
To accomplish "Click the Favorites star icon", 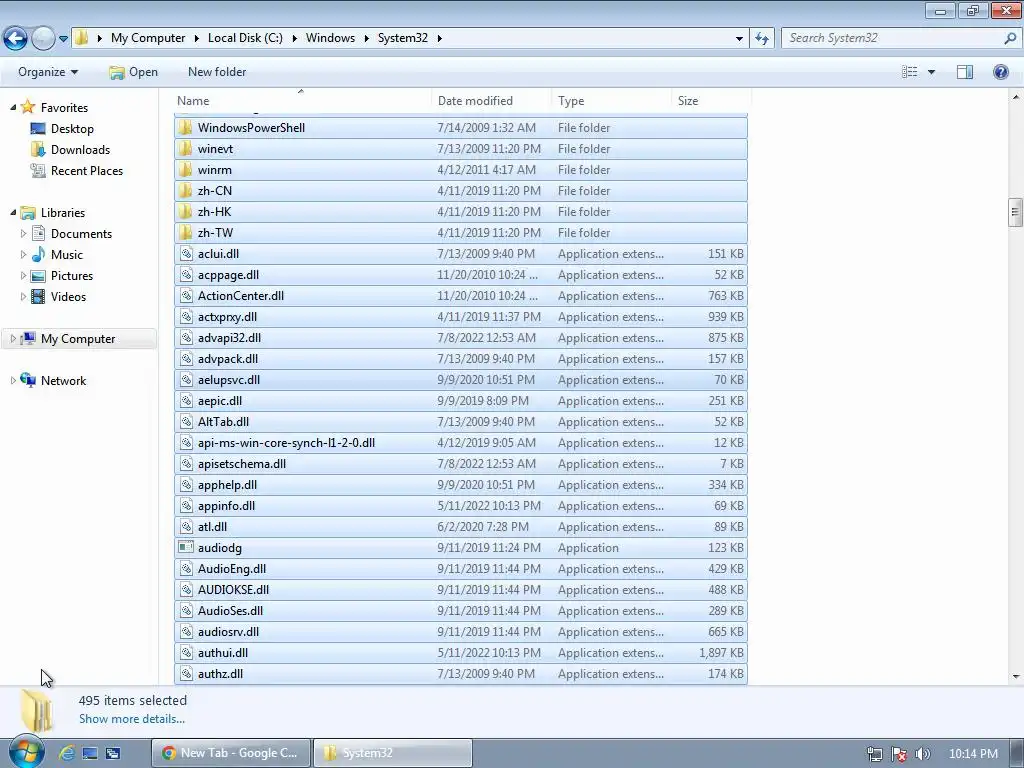I will point(27,107).
